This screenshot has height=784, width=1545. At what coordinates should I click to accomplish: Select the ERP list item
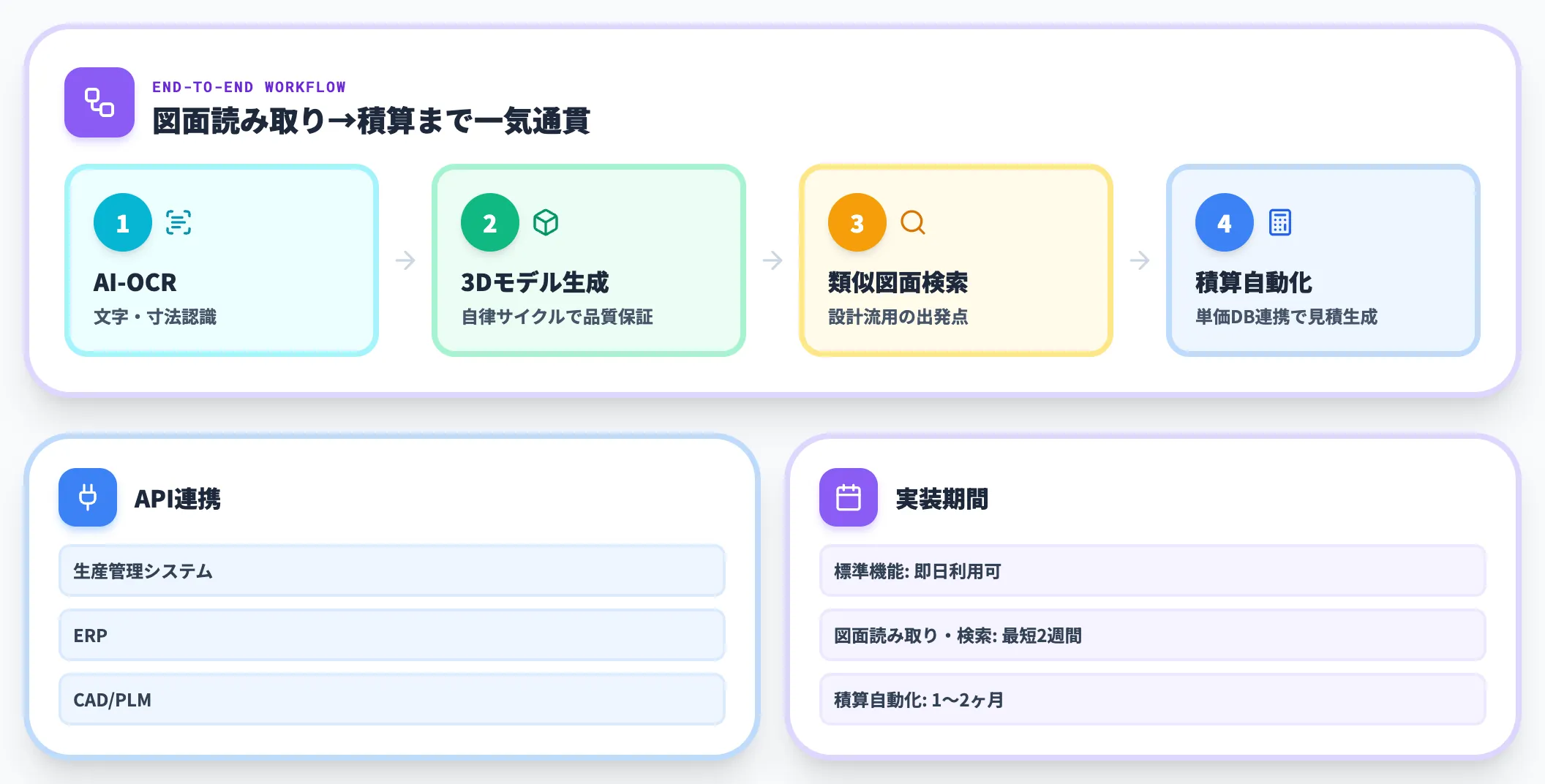392,635
